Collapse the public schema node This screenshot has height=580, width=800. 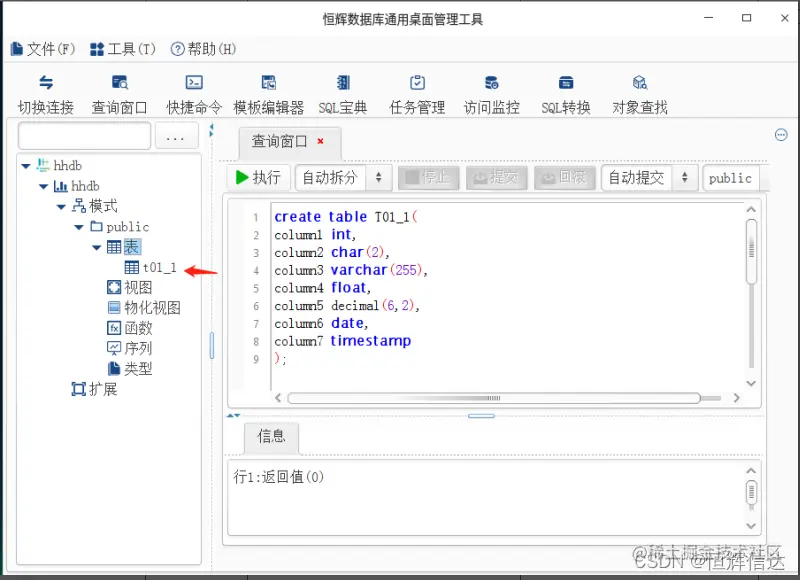pos(77,226)
